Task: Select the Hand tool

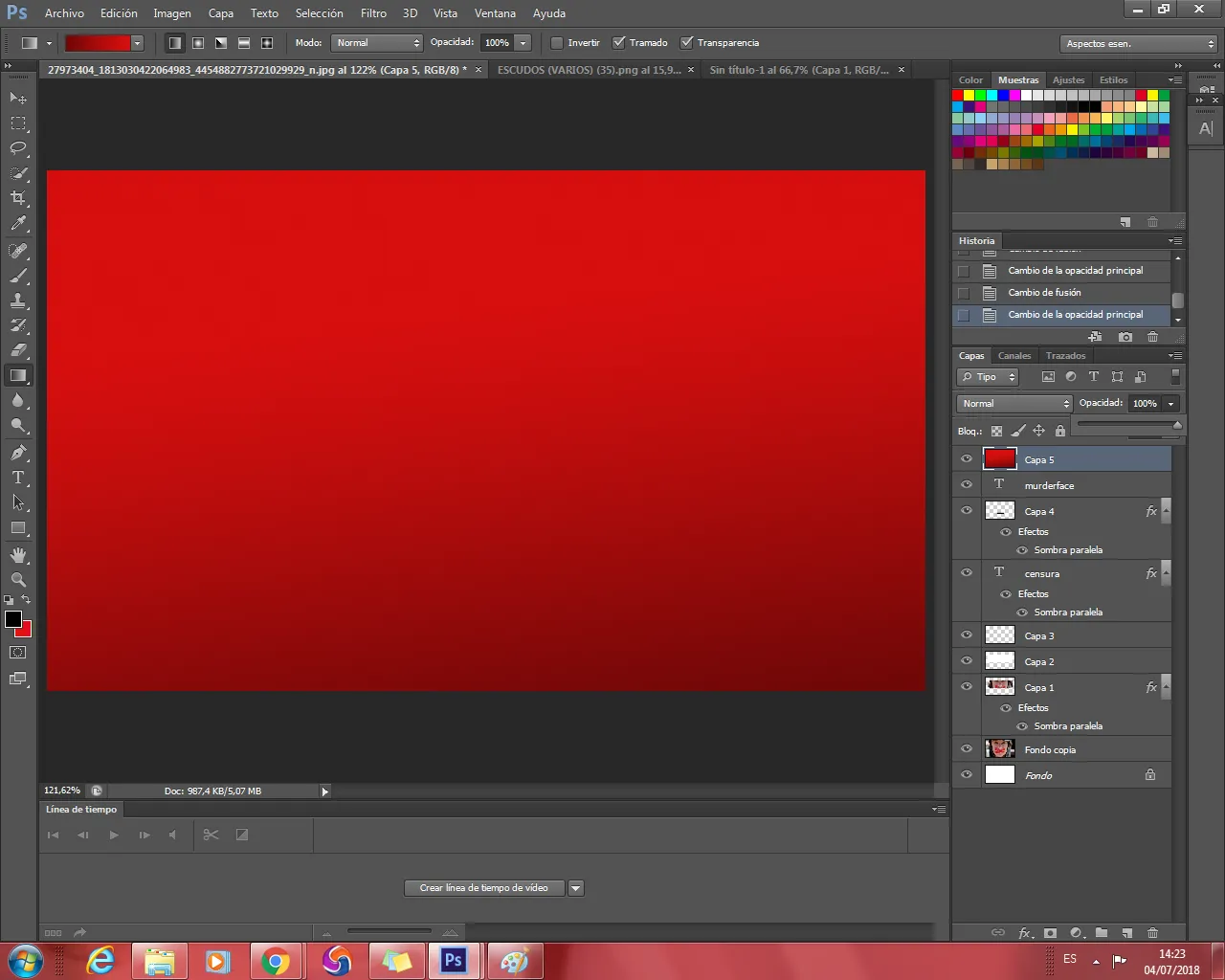Action: (18, 555)
